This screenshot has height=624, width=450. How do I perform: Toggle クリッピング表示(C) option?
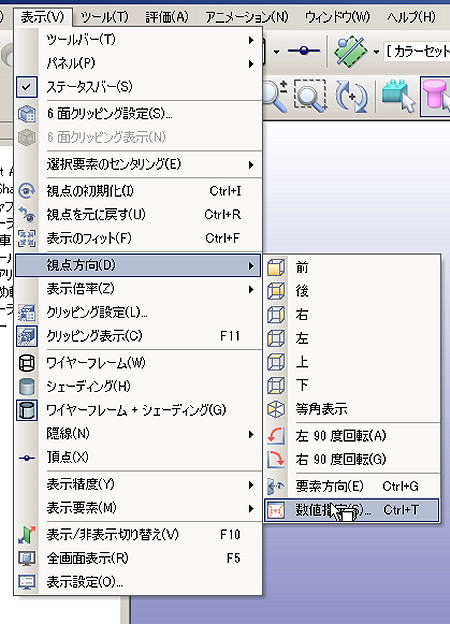138,336
